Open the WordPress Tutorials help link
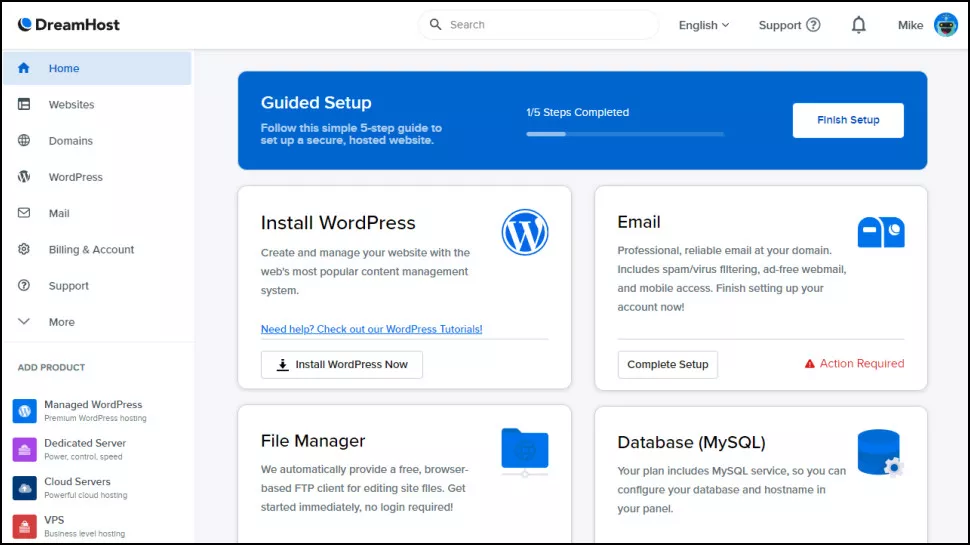970x545 pixels. coord(371,329)
